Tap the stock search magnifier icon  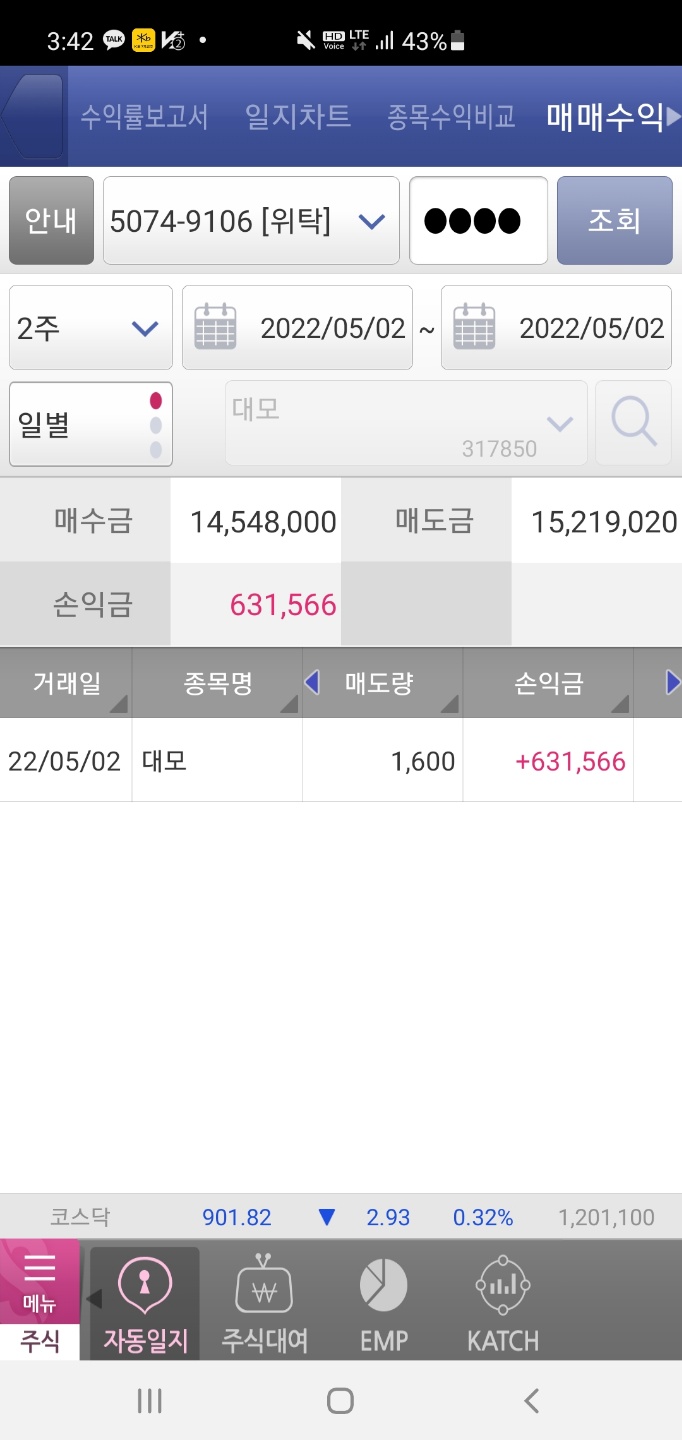click(633, 423)
